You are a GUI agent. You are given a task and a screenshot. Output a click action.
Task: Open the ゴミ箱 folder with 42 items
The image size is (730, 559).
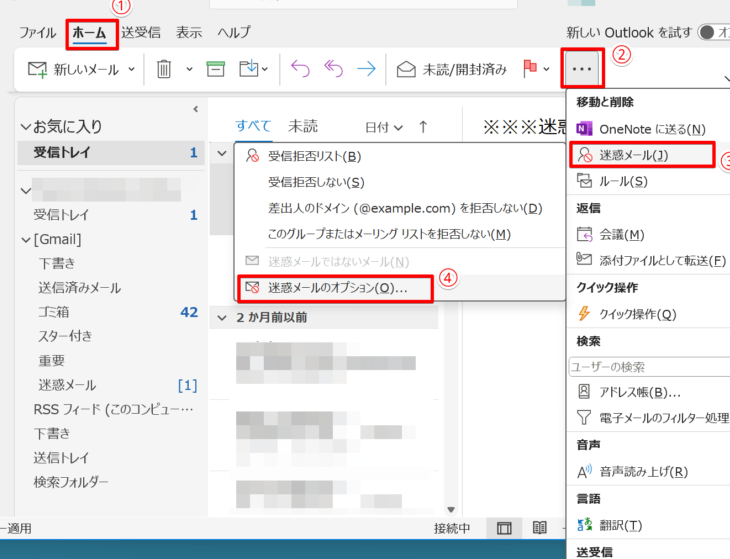(111, 312)
